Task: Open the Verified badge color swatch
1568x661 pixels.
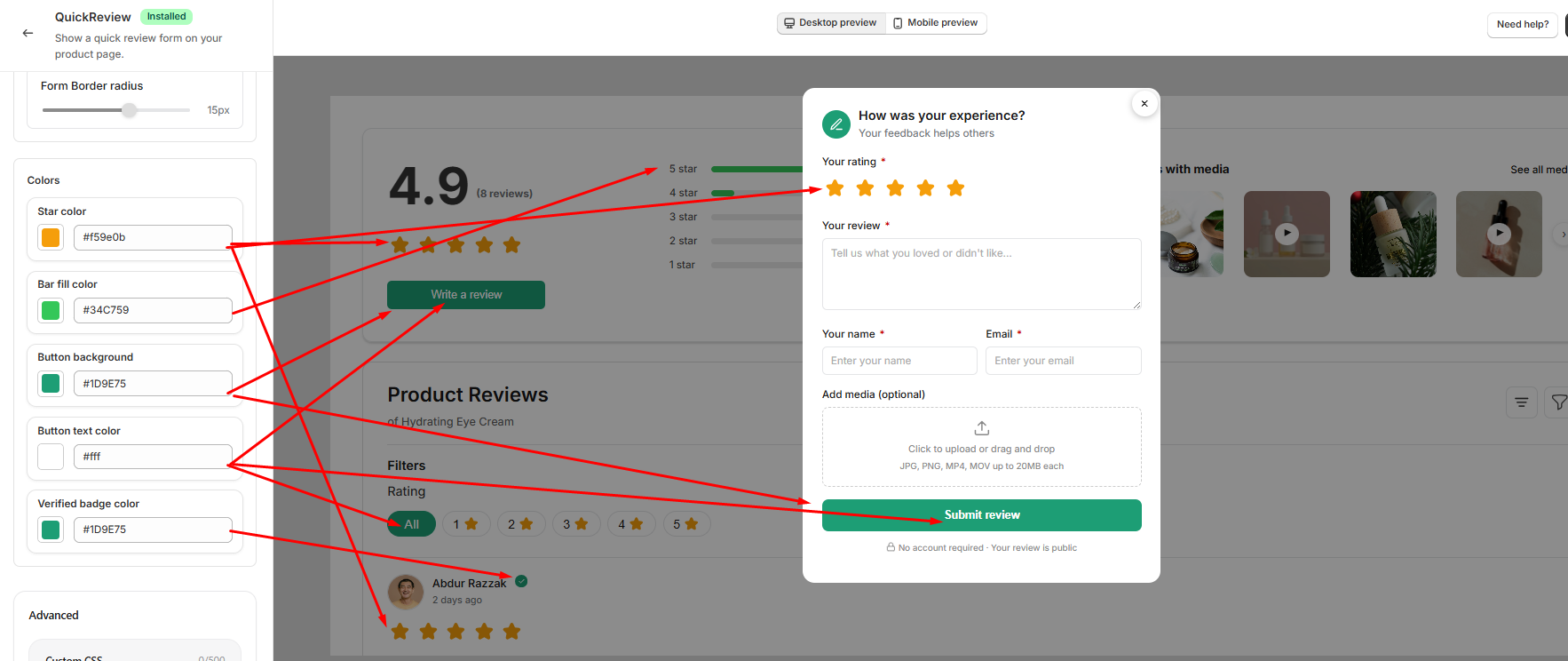Action: [51, 530]
